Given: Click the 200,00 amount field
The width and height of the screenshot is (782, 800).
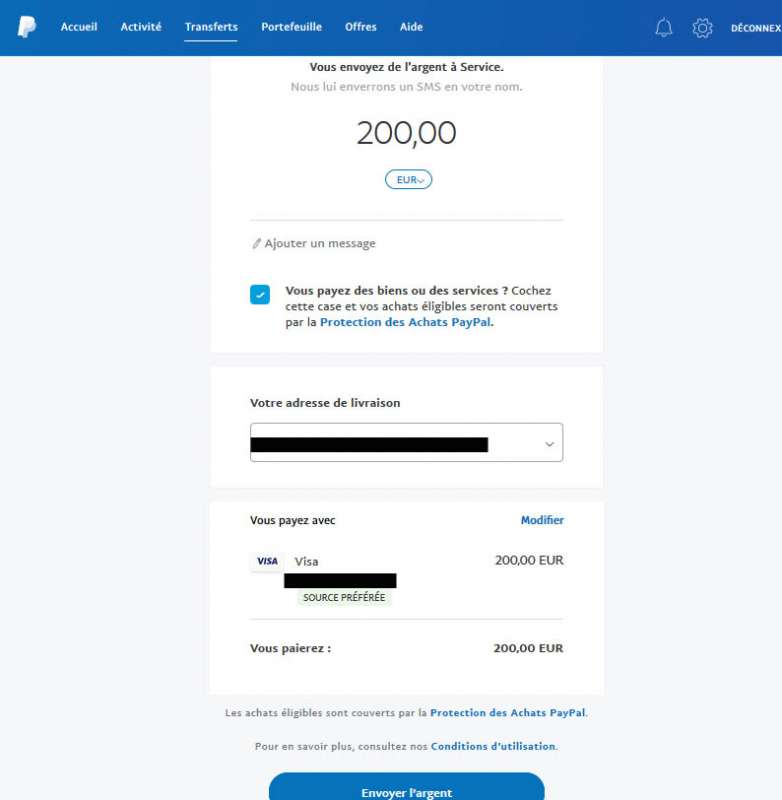Looking at the screenshot, I should 407,133.
